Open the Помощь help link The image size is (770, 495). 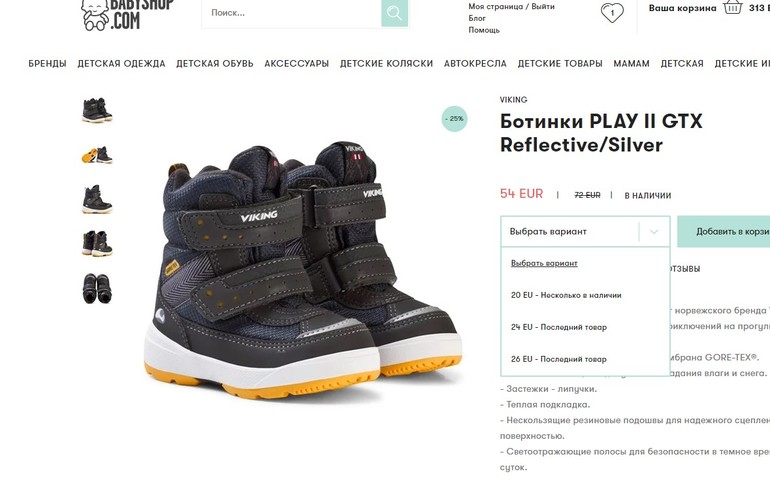click(484, 30)
